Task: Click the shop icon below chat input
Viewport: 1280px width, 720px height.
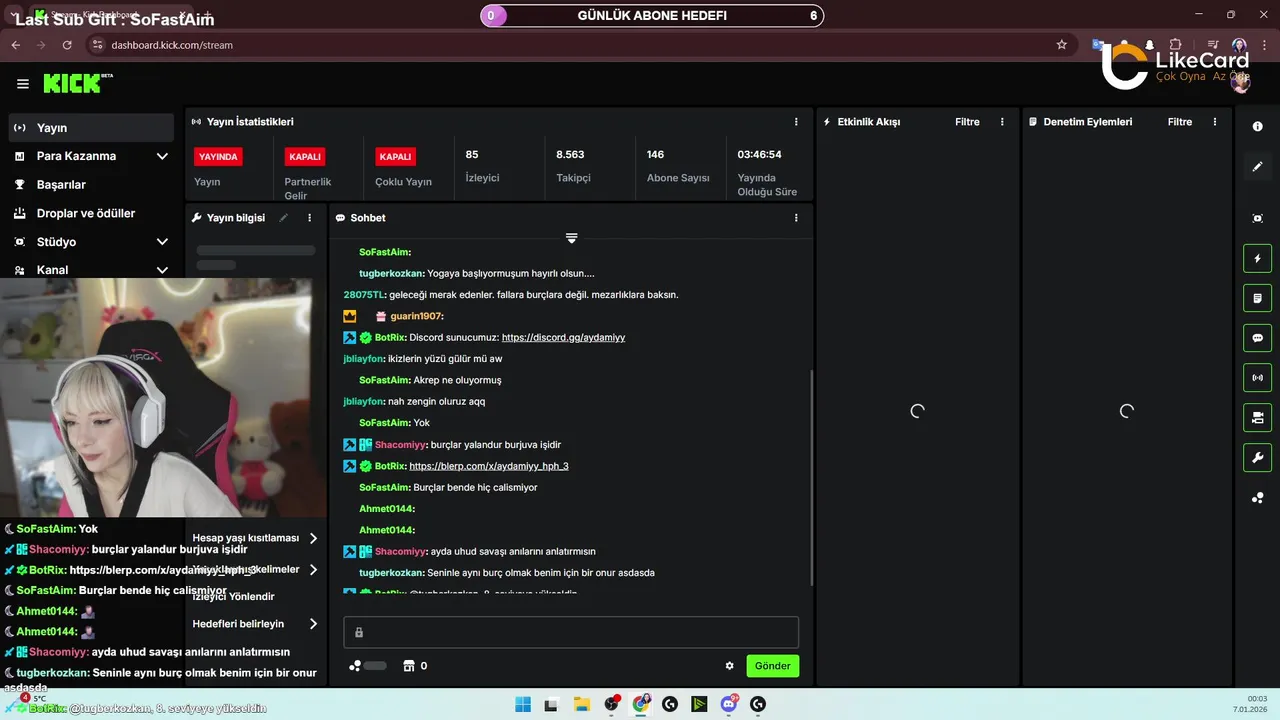Action: (x=408, y=666)
